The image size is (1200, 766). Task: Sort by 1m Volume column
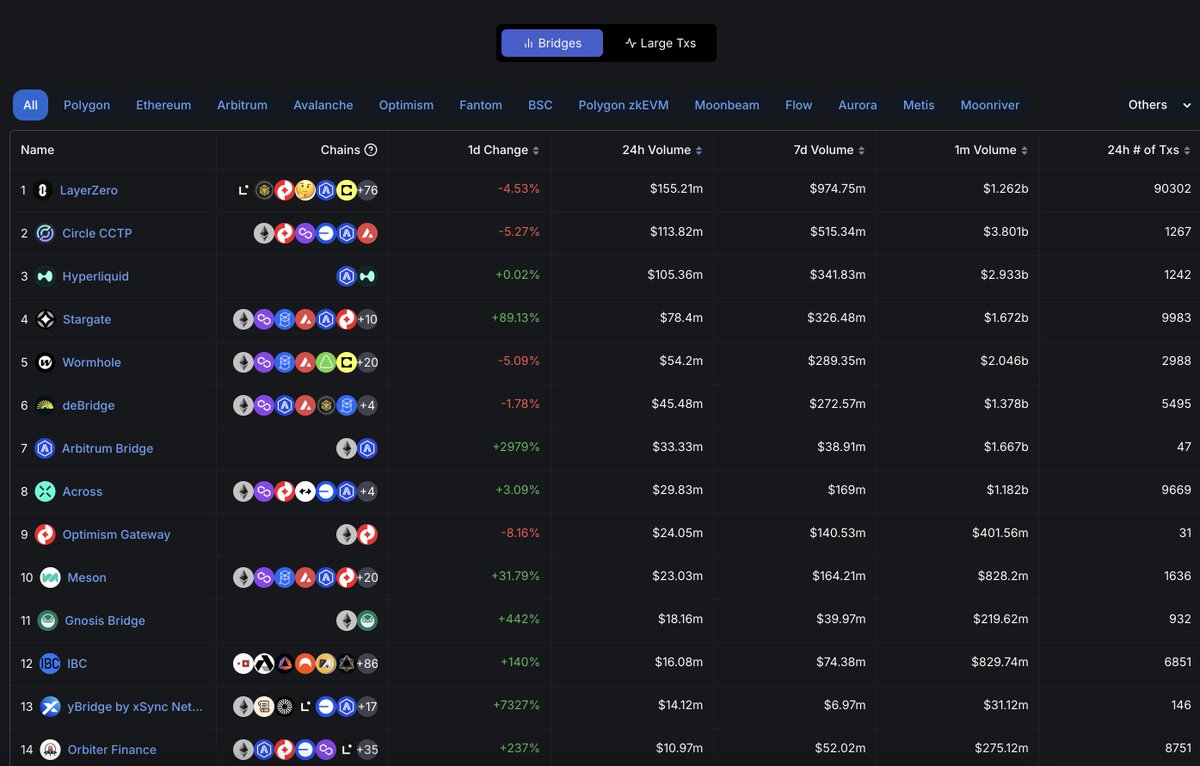point(990,150)
